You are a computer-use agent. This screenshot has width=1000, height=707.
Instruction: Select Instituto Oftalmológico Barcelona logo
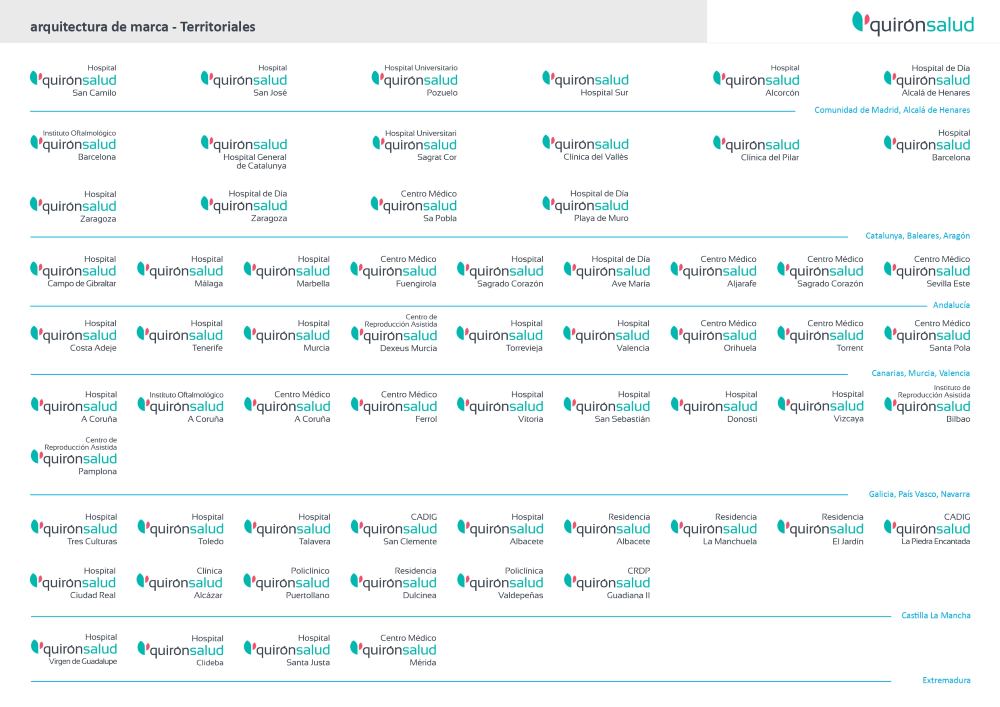73,145
